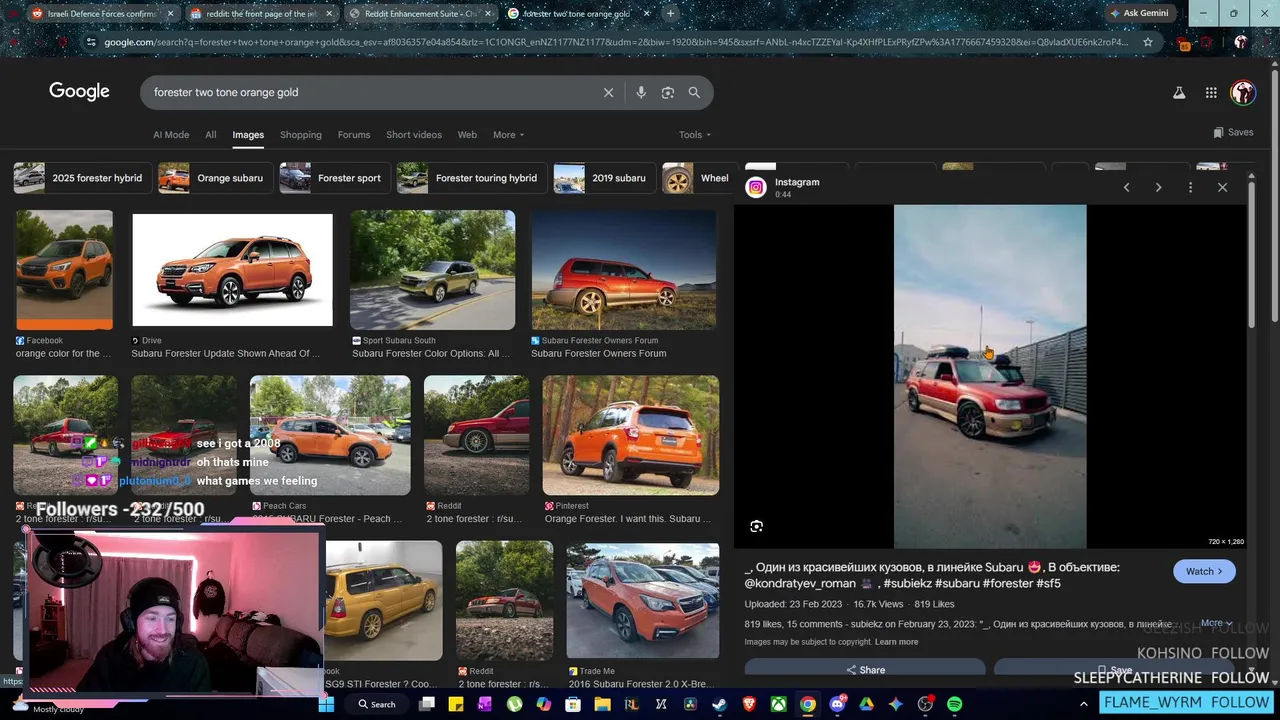Clear the search box with the X icon

(608, 92)
